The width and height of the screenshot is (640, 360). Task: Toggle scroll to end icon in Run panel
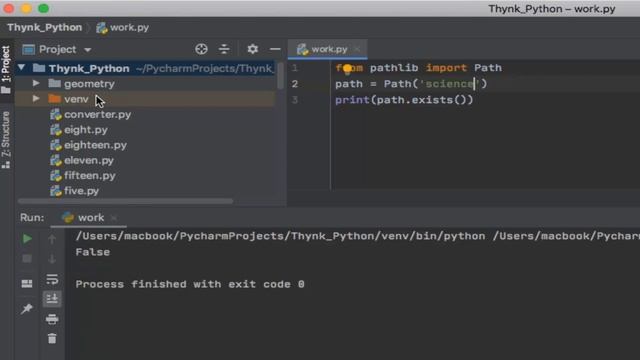click(52, 299)
